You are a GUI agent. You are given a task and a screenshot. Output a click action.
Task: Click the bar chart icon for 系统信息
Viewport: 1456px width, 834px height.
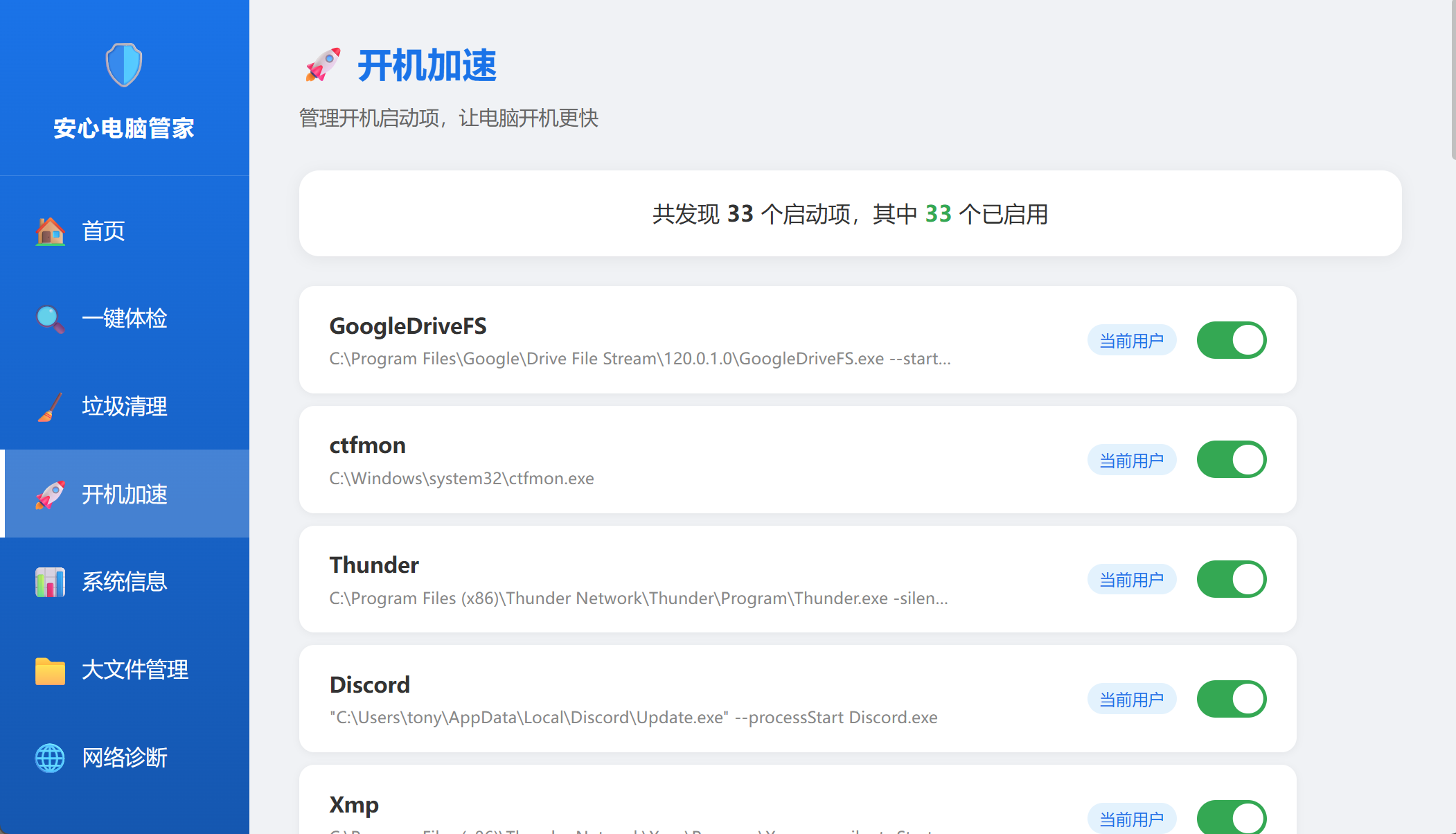tap(50, 582)
